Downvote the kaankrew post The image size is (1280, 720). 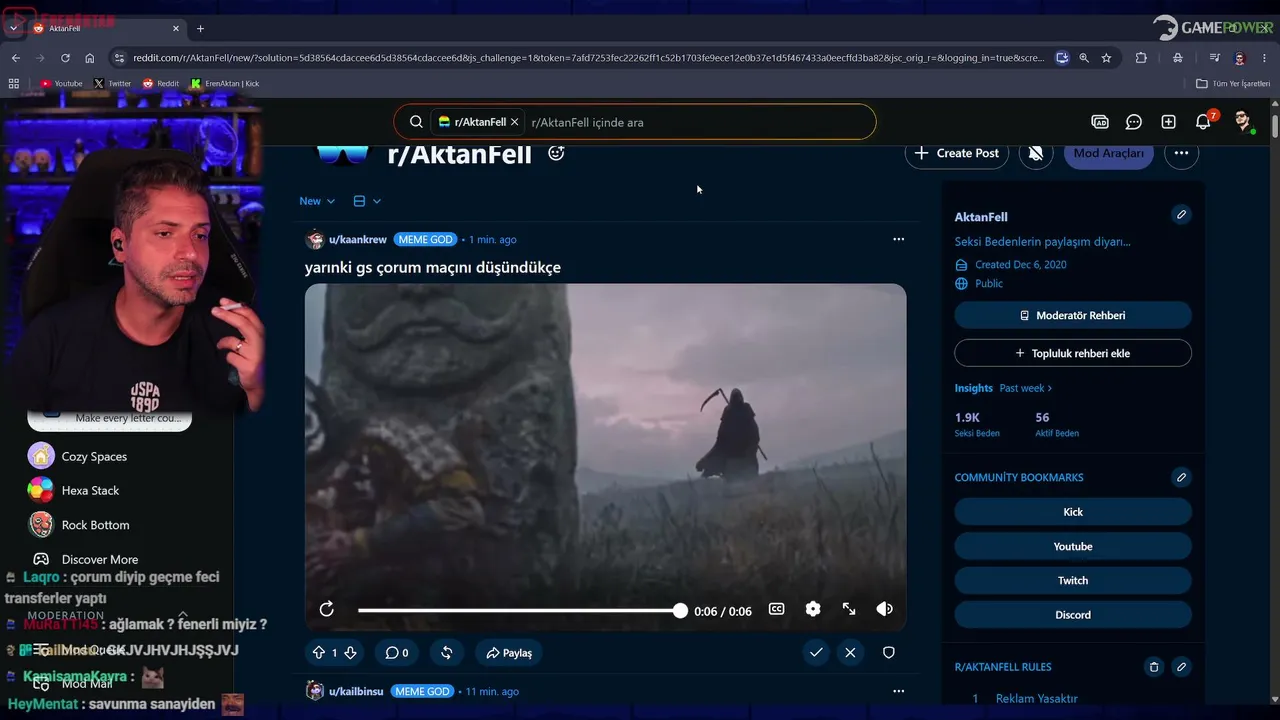pyautogui.click(x=350, y=653)
